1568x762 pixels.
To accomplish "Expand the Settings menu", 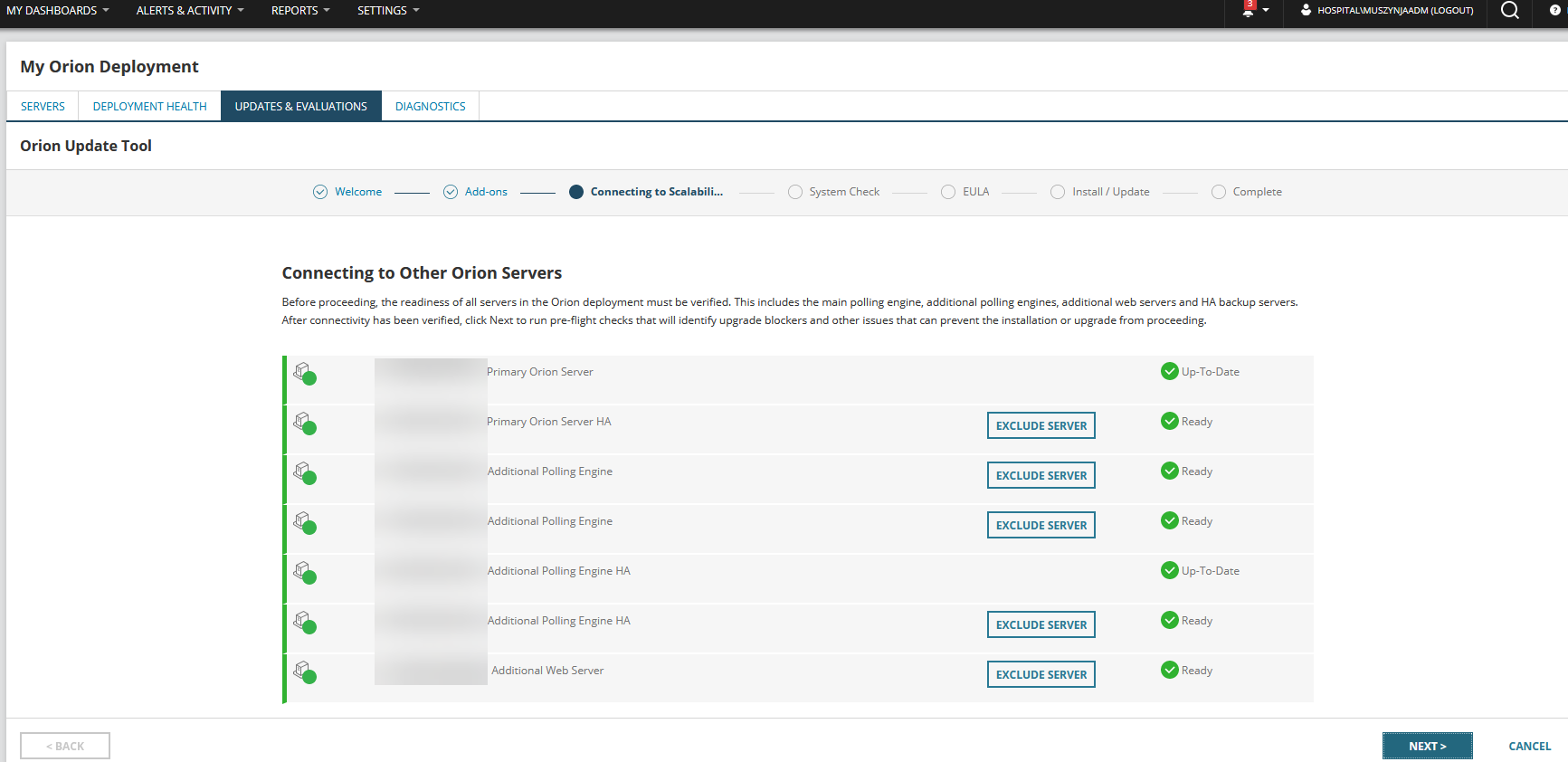I will 388,11.
